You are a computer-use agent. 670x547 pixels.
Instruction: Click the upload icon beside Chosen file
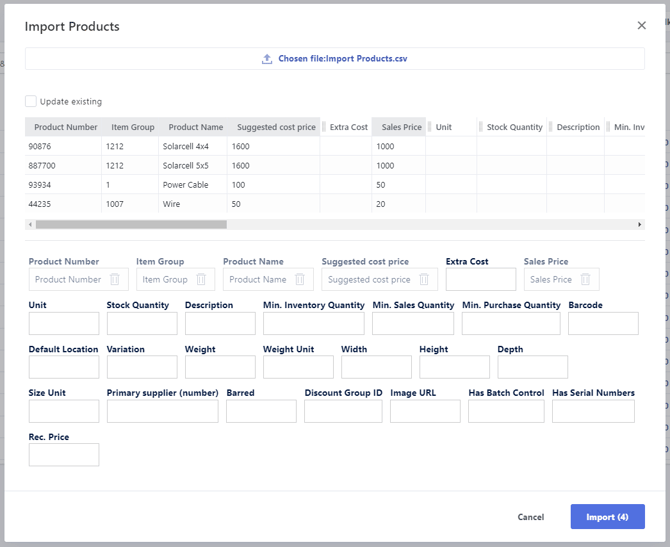click(267, 59)
